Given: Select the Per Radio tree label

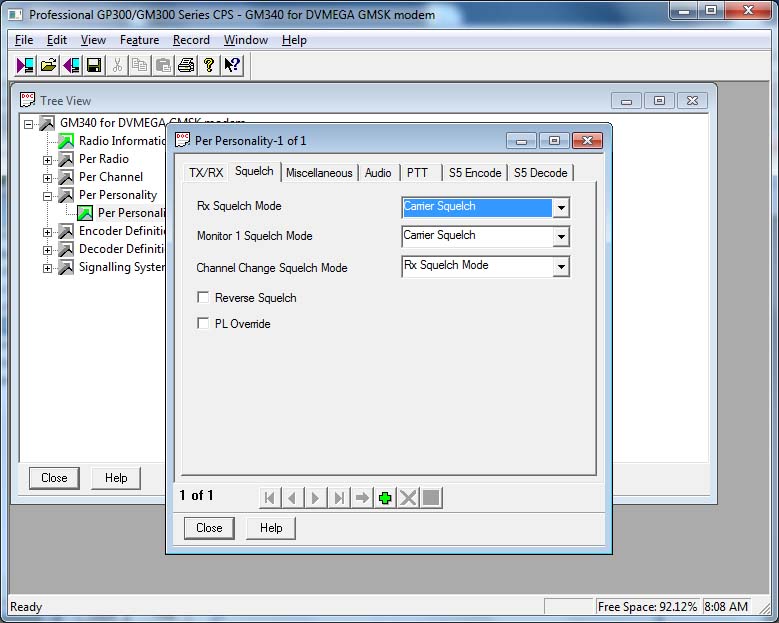Looking at the screenshot, I should [104, 159].
